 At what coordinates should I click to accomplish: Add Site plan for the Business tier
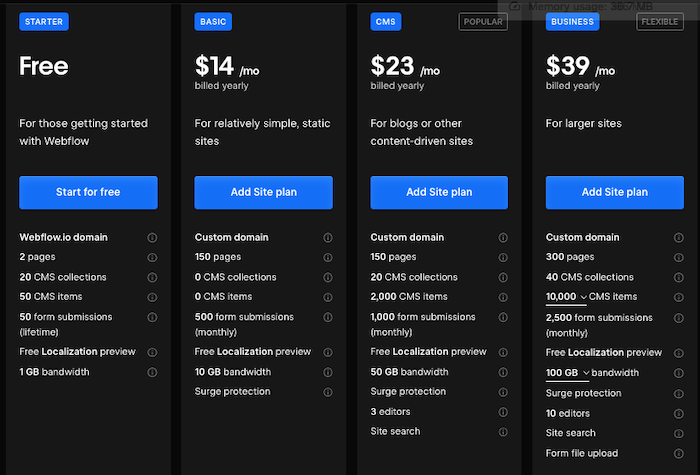point(615,192)
